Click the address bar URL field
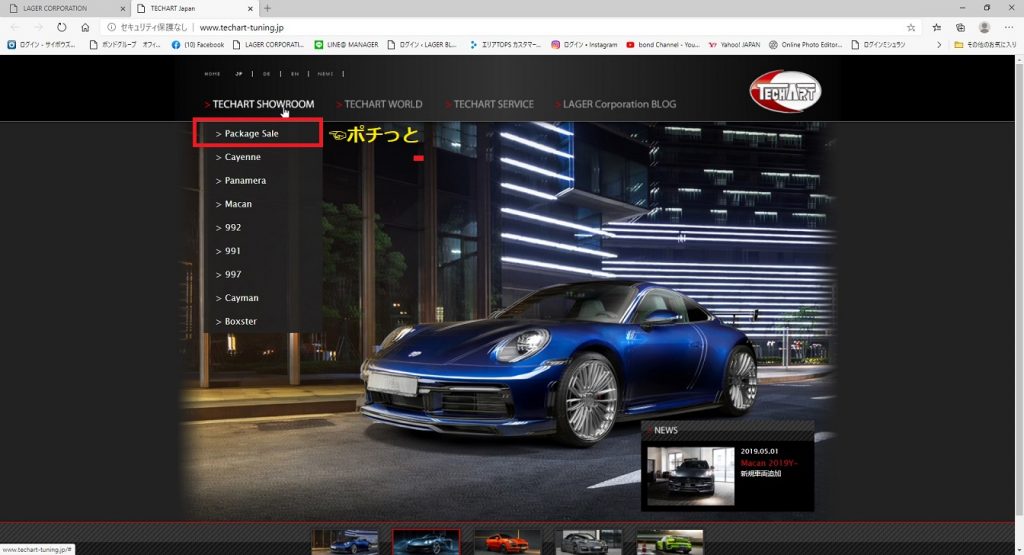The height and width of the screenshot is (555, 1024). 500,27
